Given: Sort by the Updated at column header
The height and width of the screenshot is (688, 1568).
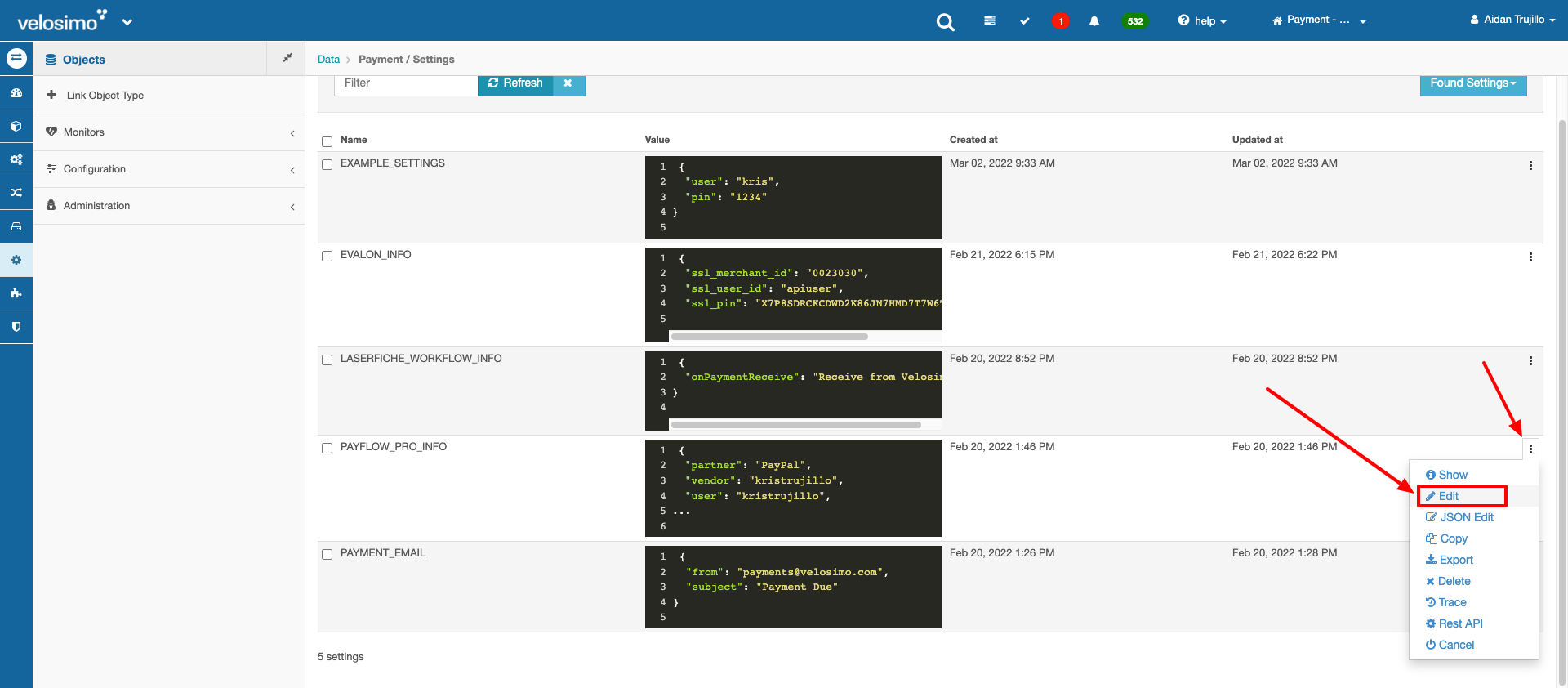Looking at the screenshot, I should 1258,140.
